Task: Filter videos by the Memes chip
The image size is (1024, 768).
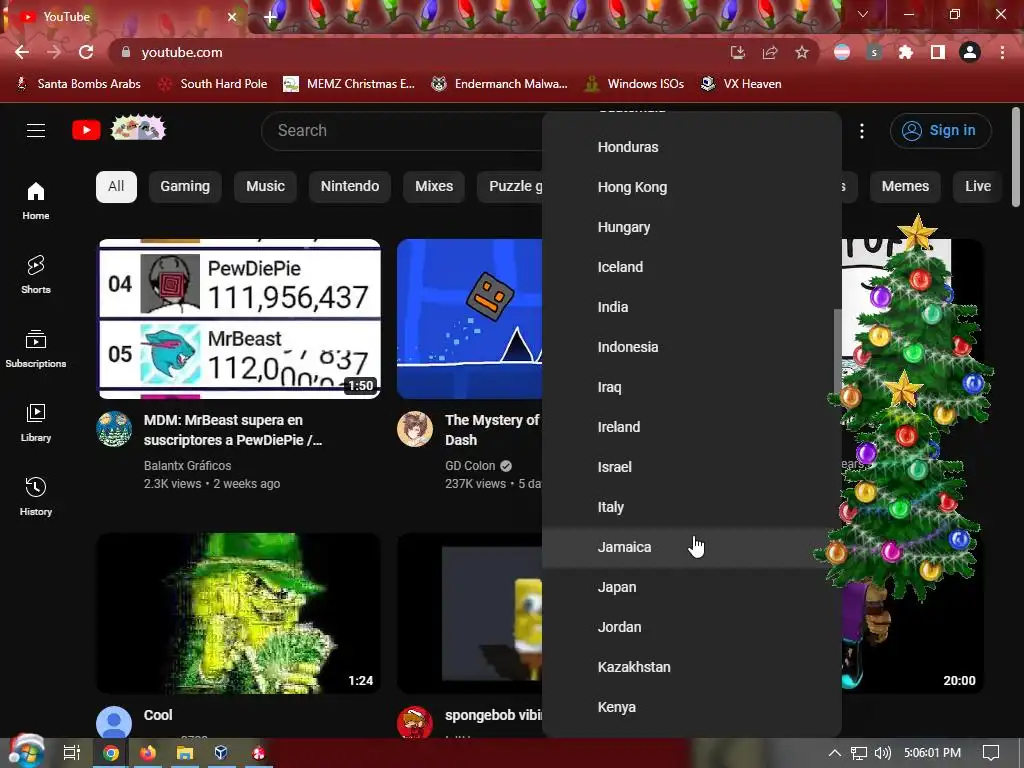Action: 905,187
